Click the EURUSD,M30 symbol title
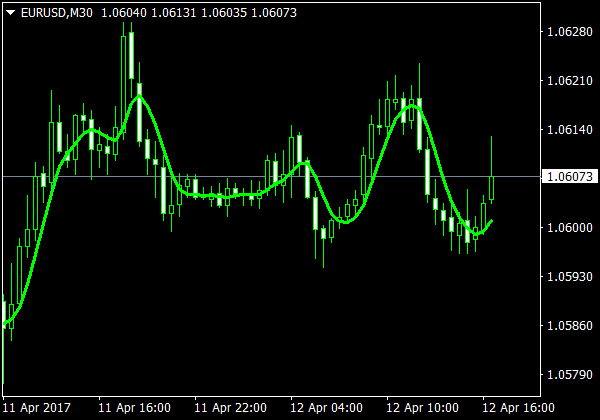Image resolution: width=600 pixels, height=420 pixels. pos(57,13)
